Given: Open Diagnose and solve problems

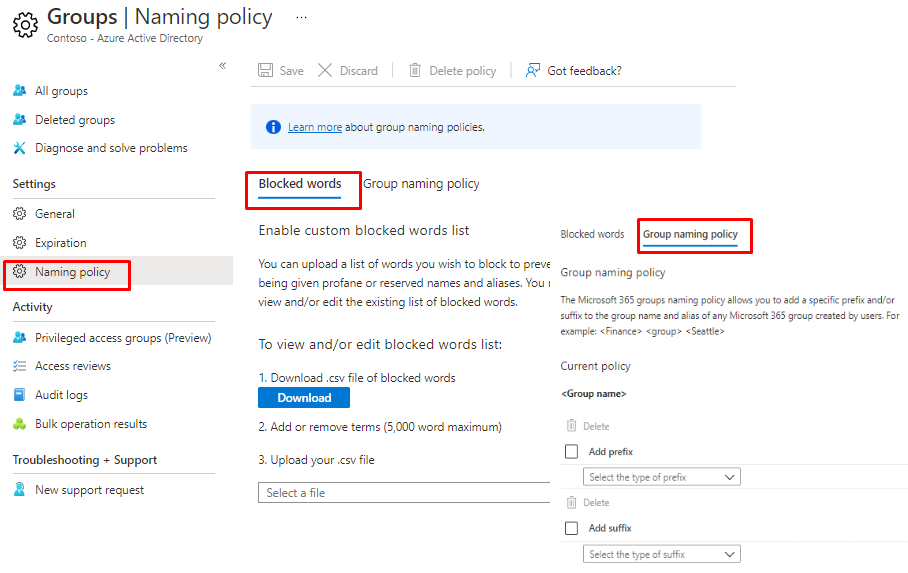Looking at the screenshot, I should coord(110,148).
